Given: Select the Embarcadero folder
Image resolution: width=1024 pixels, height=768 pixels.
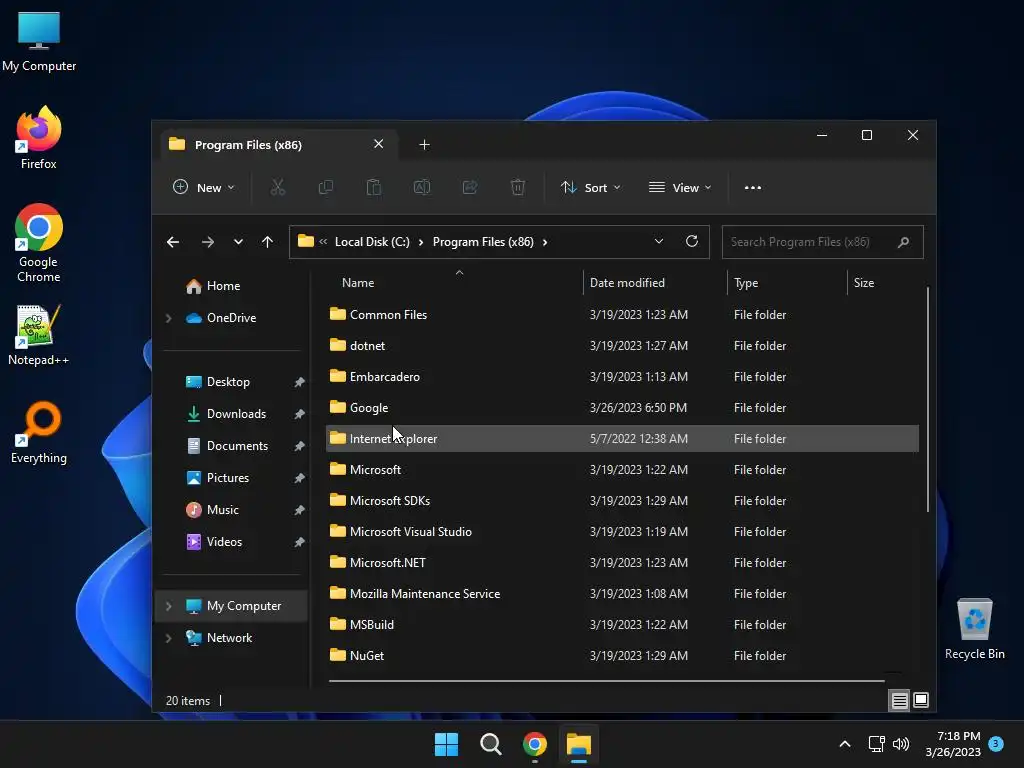Looking at the screenshot, I should (622, 377).
